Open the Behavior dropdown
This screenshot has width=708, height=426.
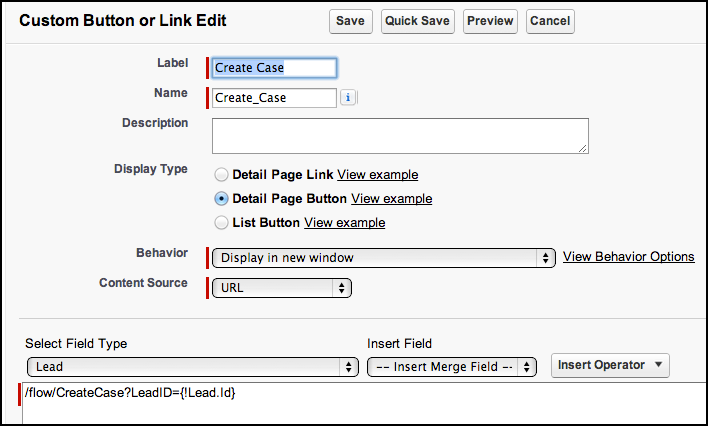coord(384,257)
